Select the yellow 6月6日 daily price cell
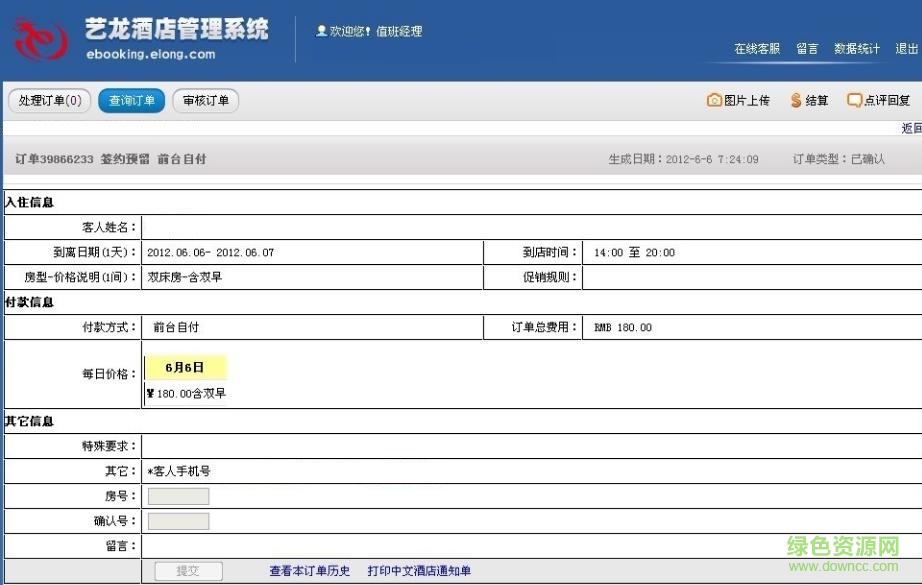 tap(186, 367)
